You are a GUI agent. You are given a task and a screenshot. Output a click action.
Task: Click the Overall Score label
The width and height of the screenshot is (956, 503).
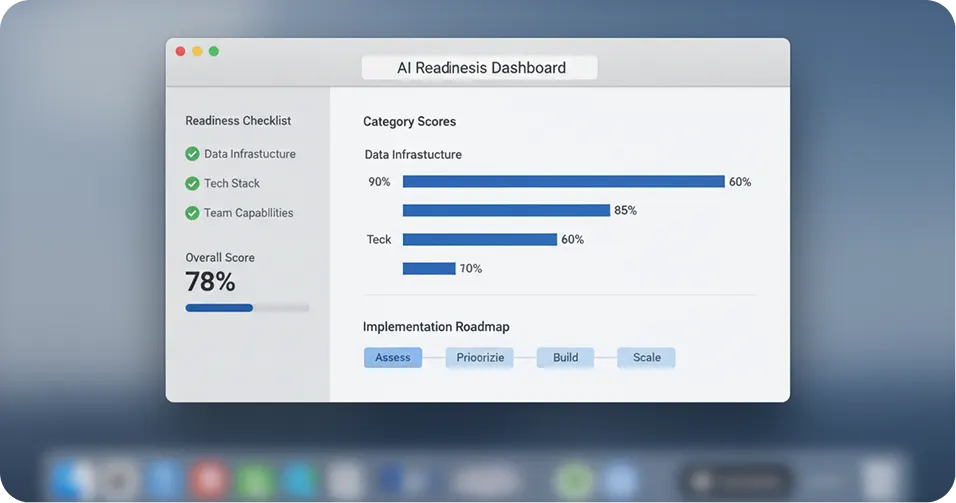pos(220,257)
